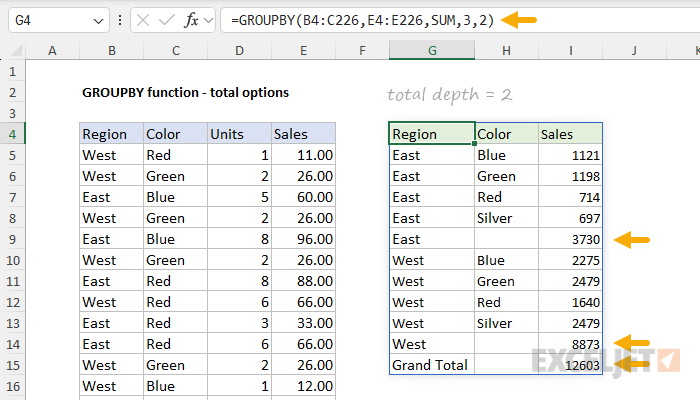Viewport: 700px width, 400px height.
Task: Click grand total value 12603
Action: coord(571,365)
